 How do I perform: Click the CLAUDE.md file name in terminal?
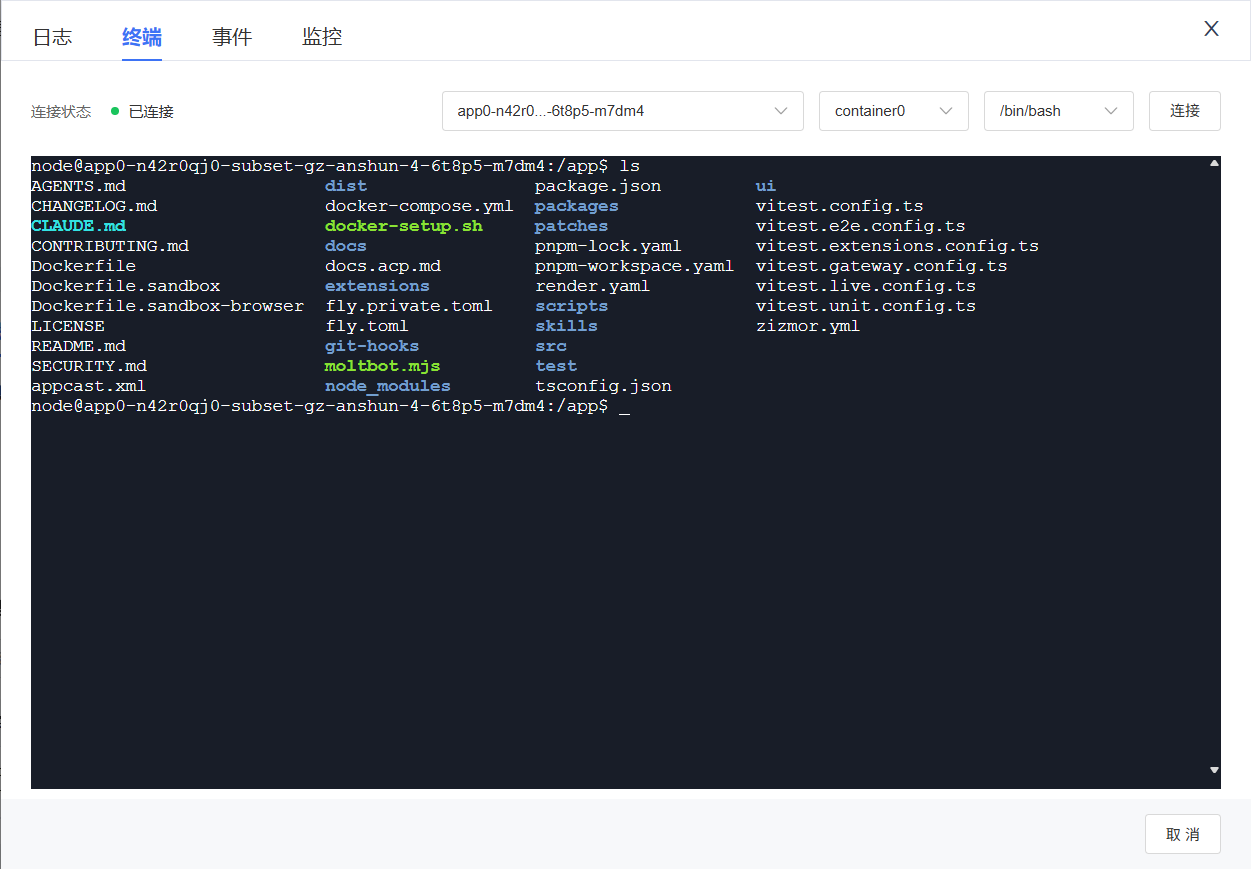pyautogui.click(x=79, y=226)
